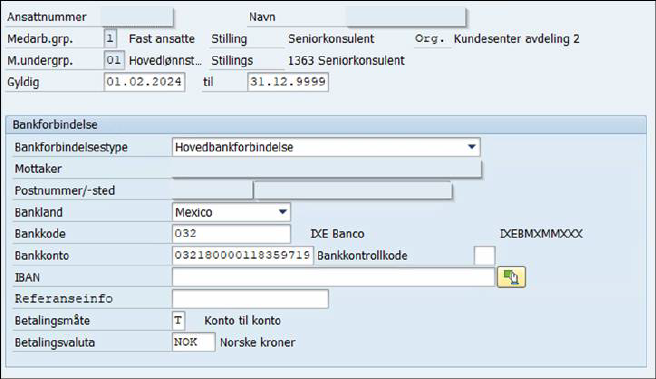Click the Ansattnummer field
656x379 pixels.
pyautogui.click(x=137, y=17)
